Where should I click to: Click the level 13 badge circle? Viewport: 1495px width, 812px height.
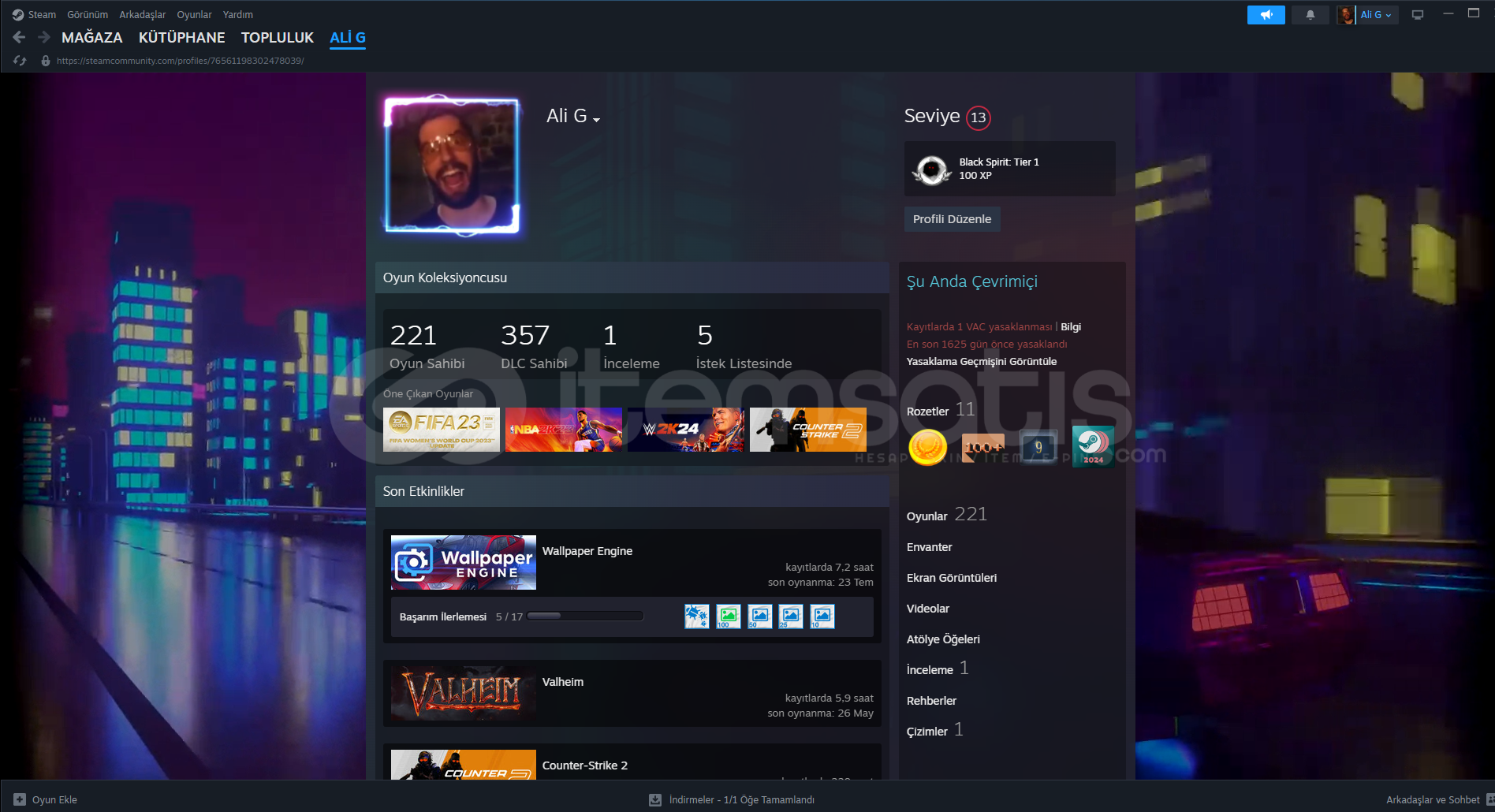point(979,117)
